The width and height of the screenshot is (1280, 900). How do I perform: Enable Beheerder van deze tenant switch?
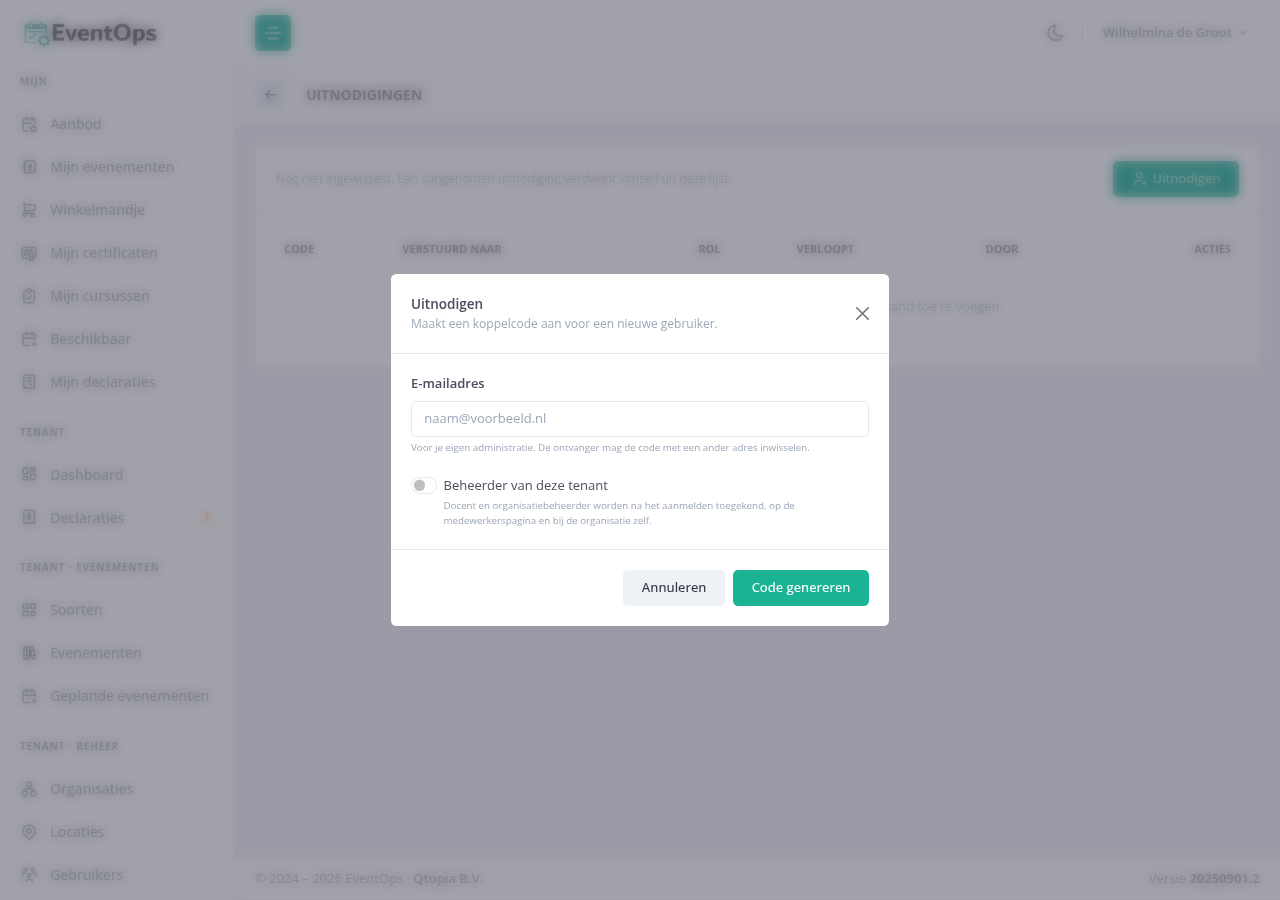tap(424, 485)
